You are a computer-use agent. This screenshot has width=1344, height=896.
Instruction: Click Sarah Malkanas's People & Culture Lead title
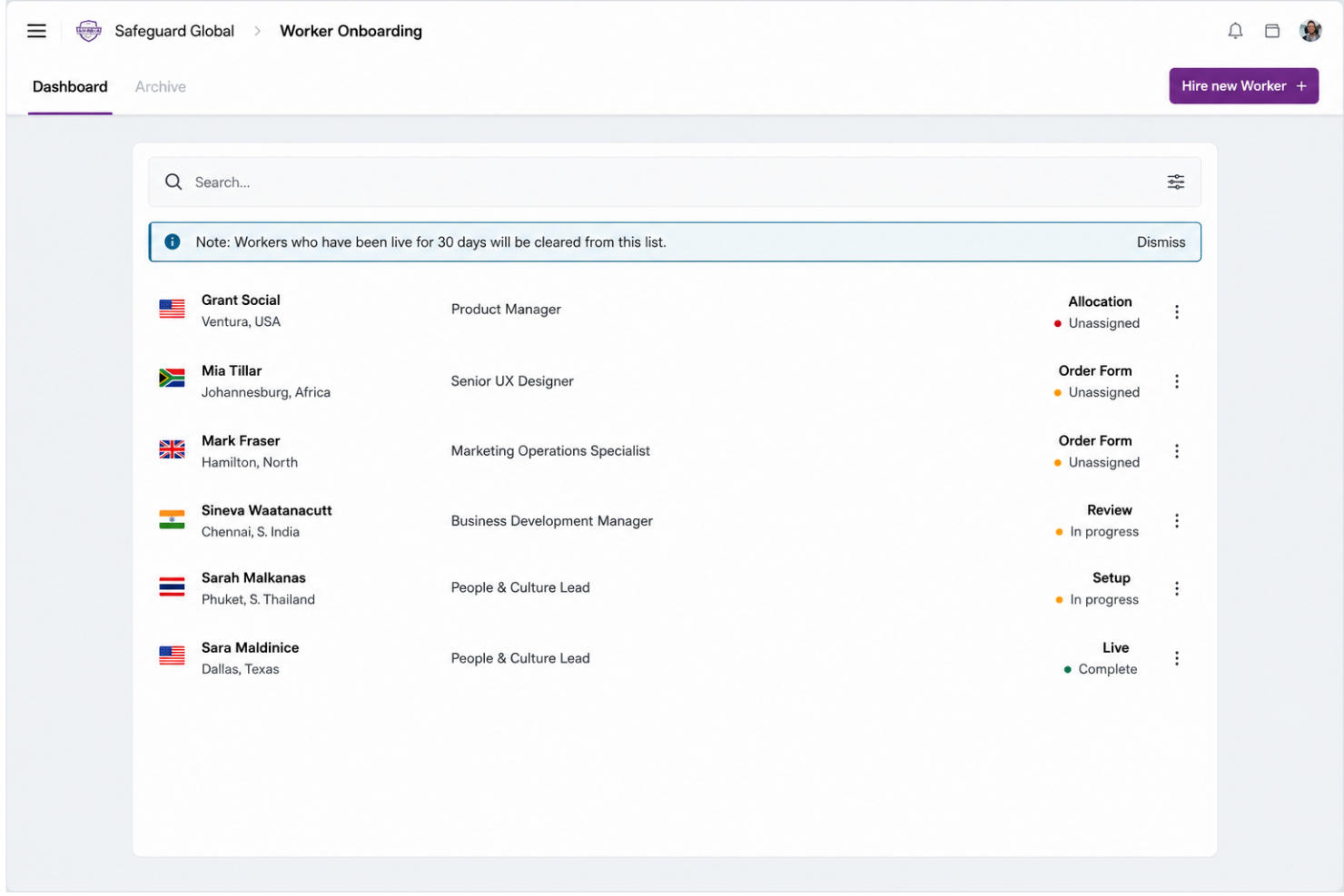tap(520, 587)
